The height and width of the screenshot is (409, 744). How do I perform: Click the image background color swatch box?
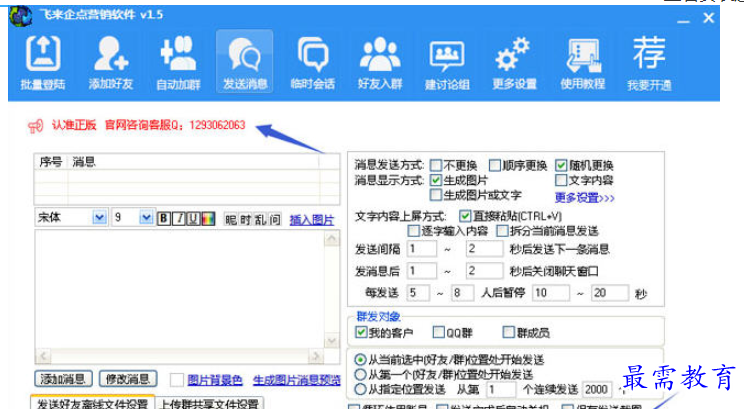pyautogui.click(x=177, y=380)
